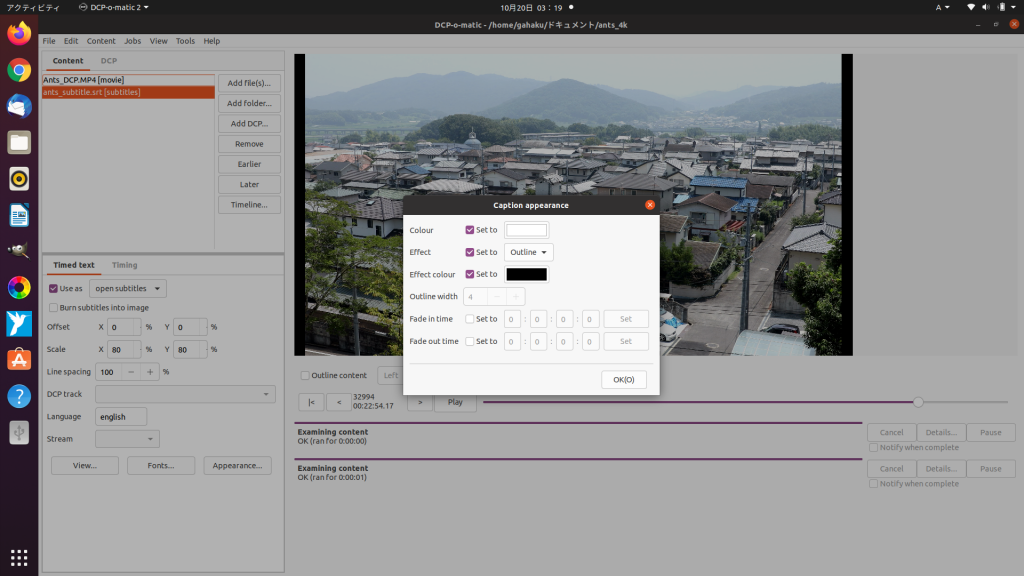The height and width of the screenshot is (576, 1024).
Task: Open Firefox from the dock
Action: pyautogui.click(x=19, y=33)
